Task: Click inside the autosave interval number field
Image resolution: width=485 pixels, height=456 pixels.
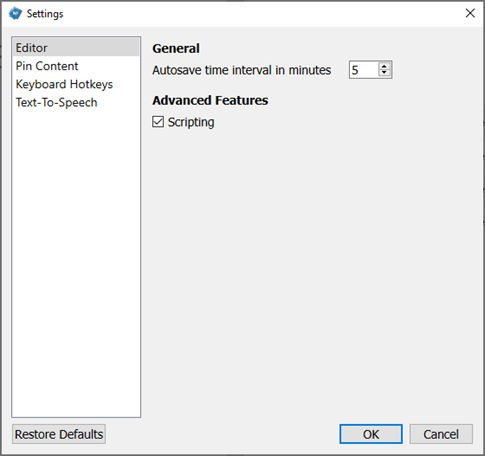Action: [x=364, y=70]
